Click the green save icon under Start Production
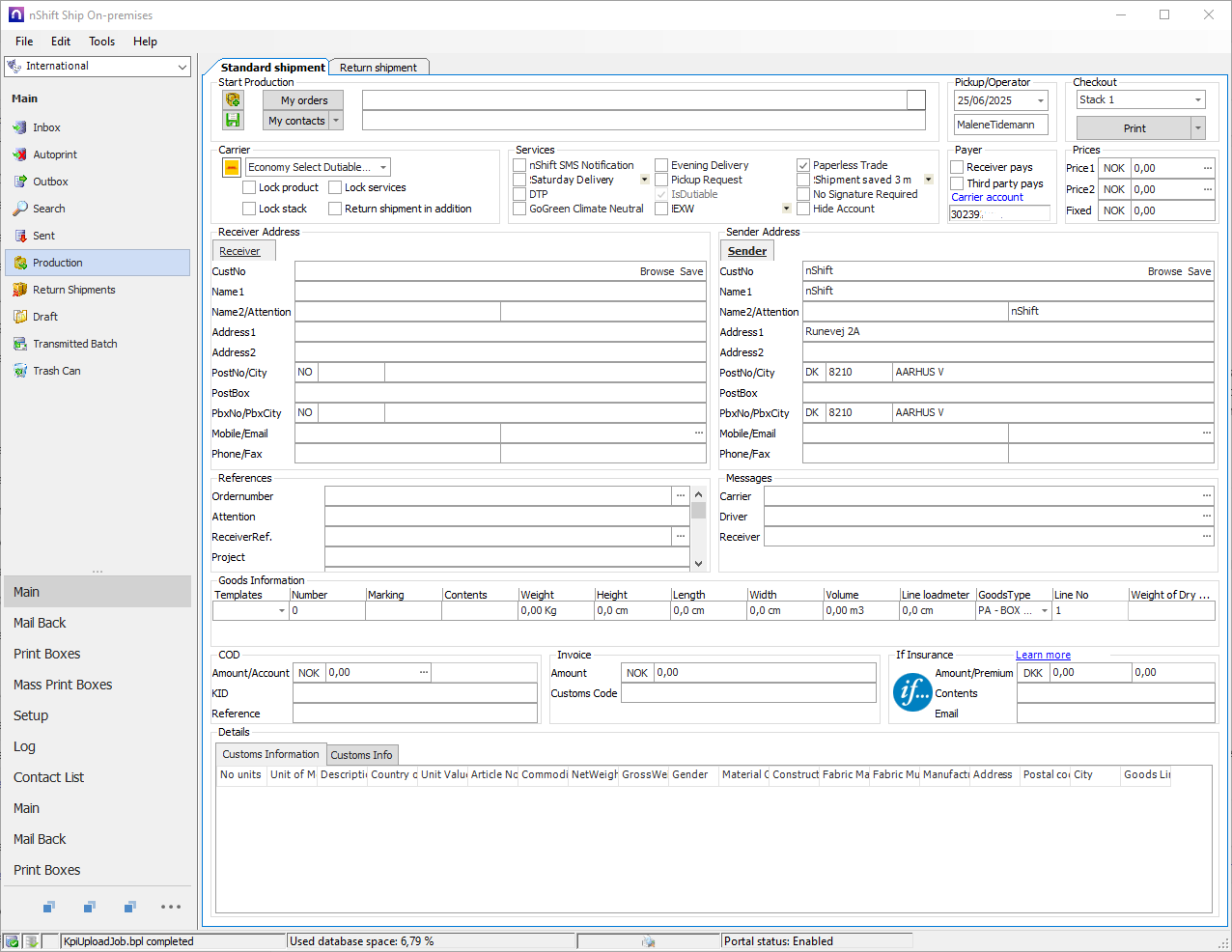Image resolution: width=1232 pixels, height=952 pixels. click(233, 120)
